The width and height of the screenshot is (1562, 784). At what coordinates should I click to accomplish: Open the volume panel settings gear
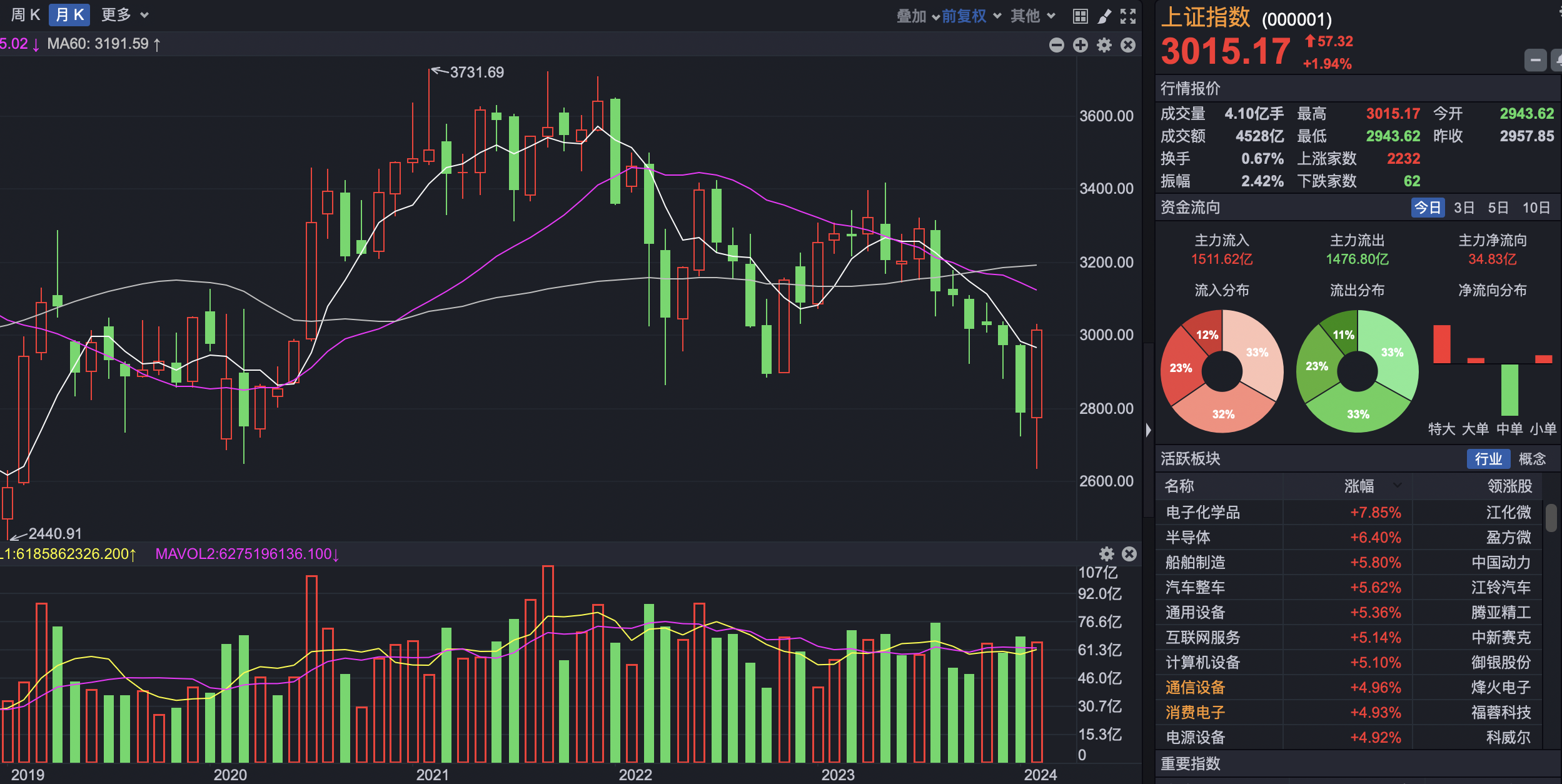(x=1107, y=554)
